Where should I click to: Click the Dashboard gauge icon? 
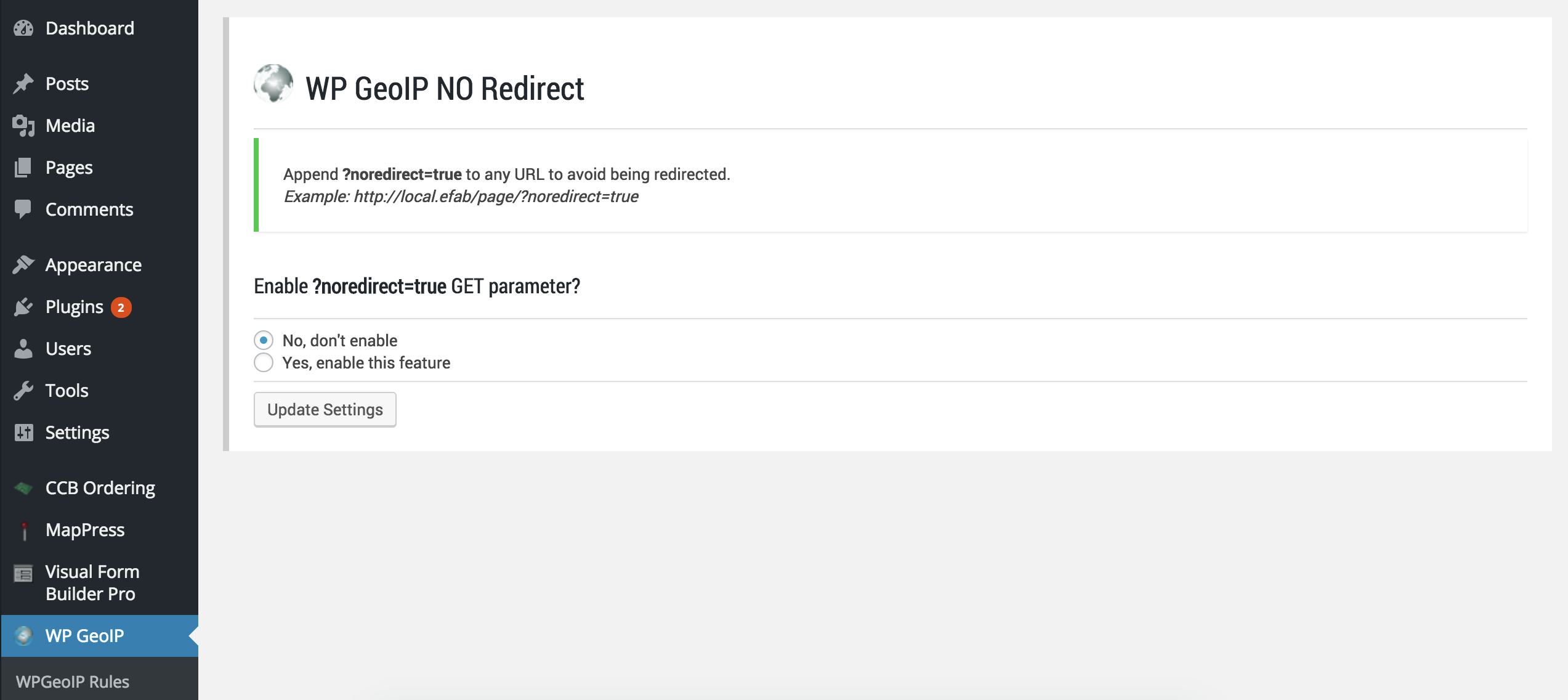point(23,28)
